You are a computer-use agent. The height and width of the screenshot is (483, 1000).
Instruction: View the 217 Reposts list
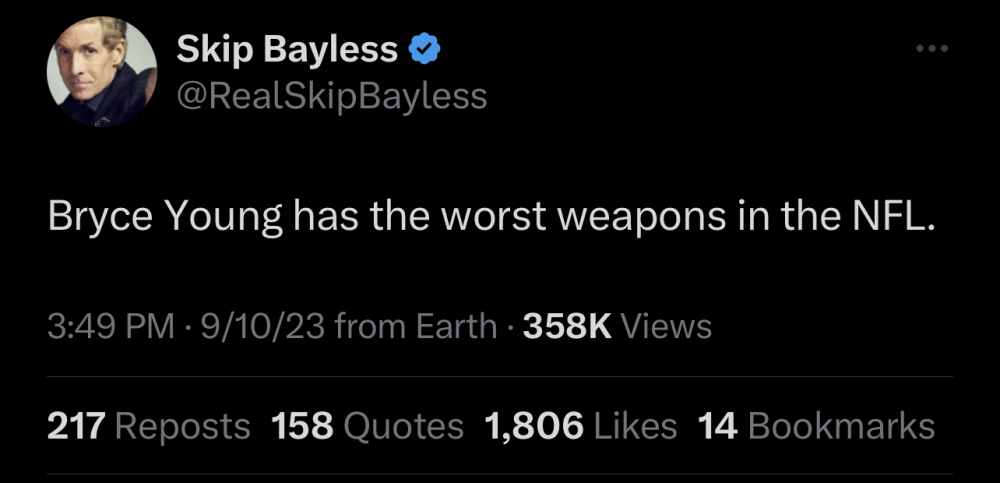pos(149,426)
